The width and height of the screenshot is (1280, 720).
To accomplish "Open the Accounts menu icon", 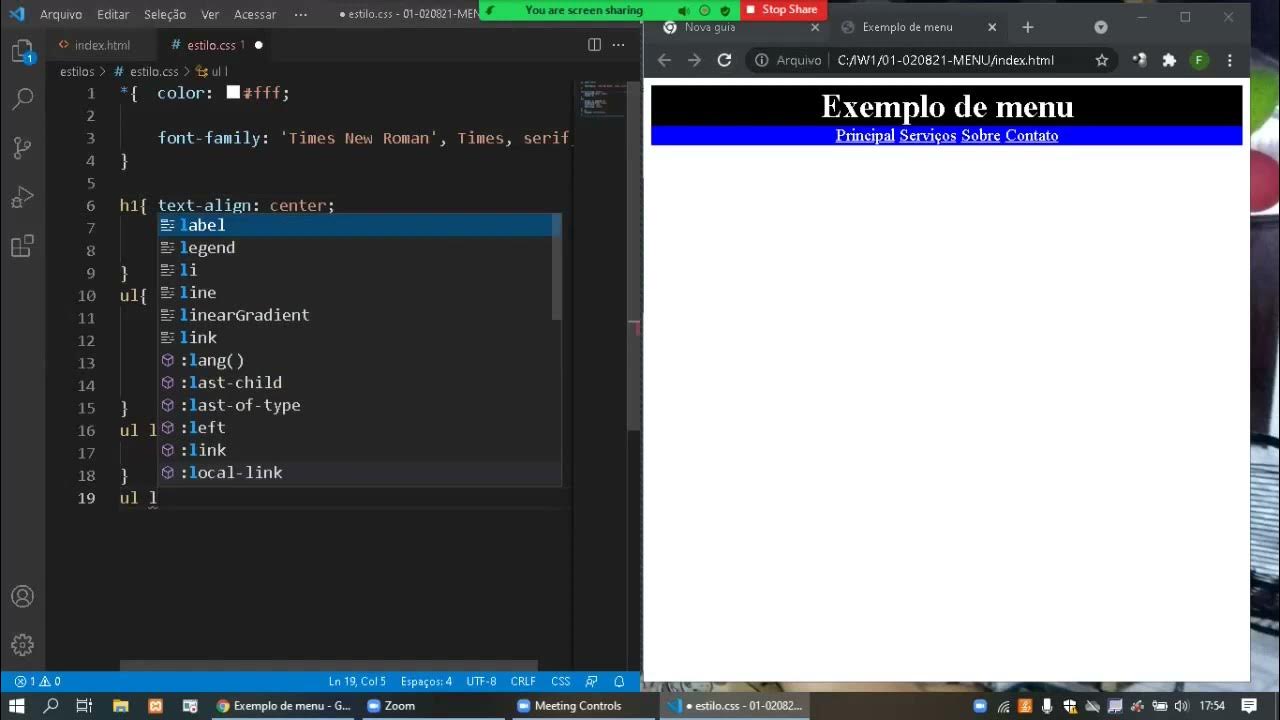I will tap(22, 597).
